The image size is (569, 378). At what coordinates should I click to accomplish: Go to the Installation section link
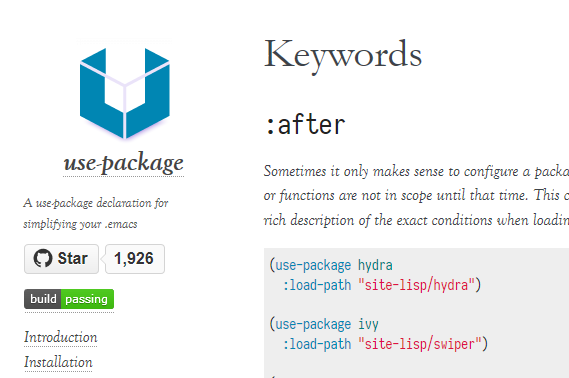58,362
